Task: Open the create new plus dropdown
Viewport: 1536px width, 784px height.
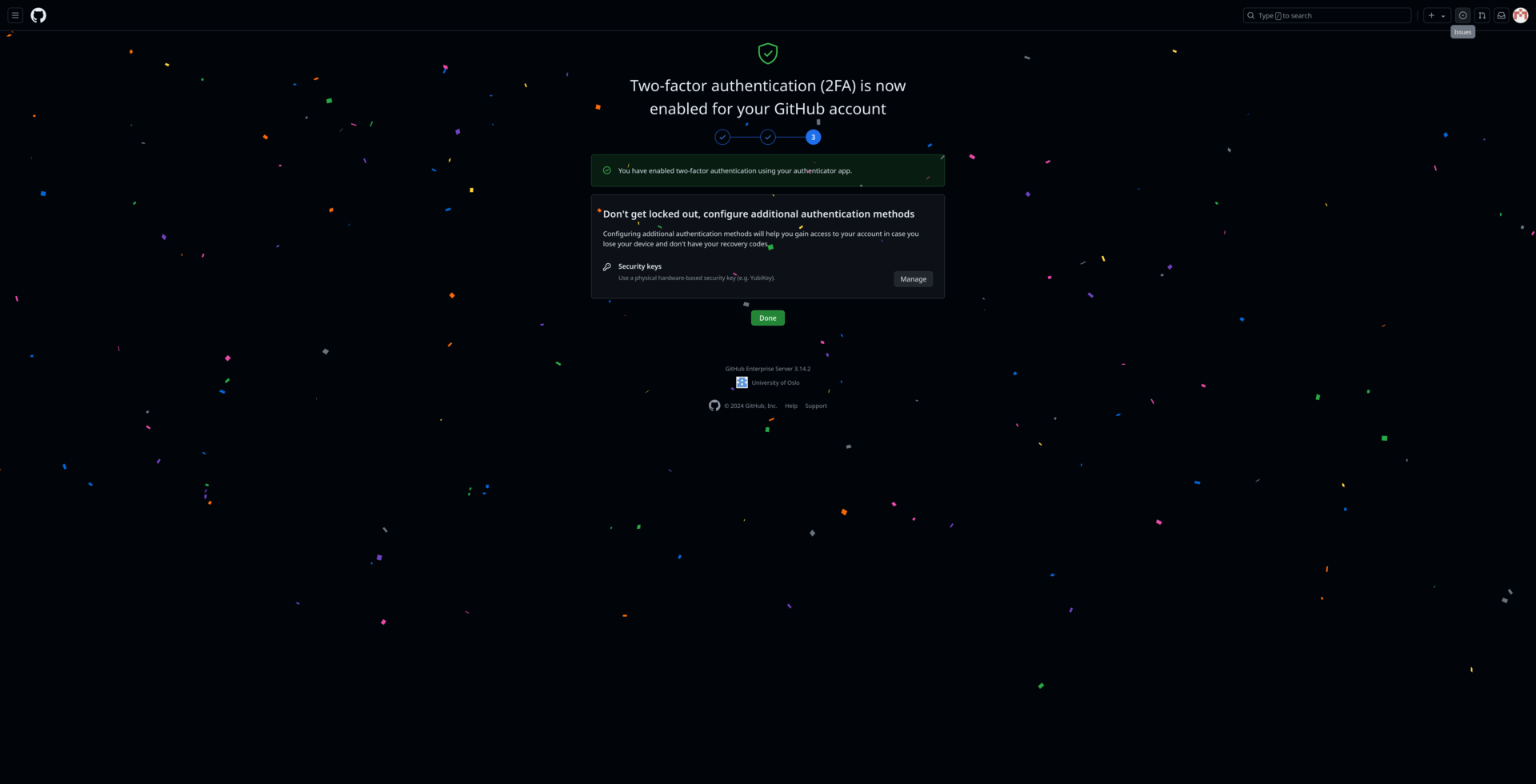Action: [x=1437, y=15]
